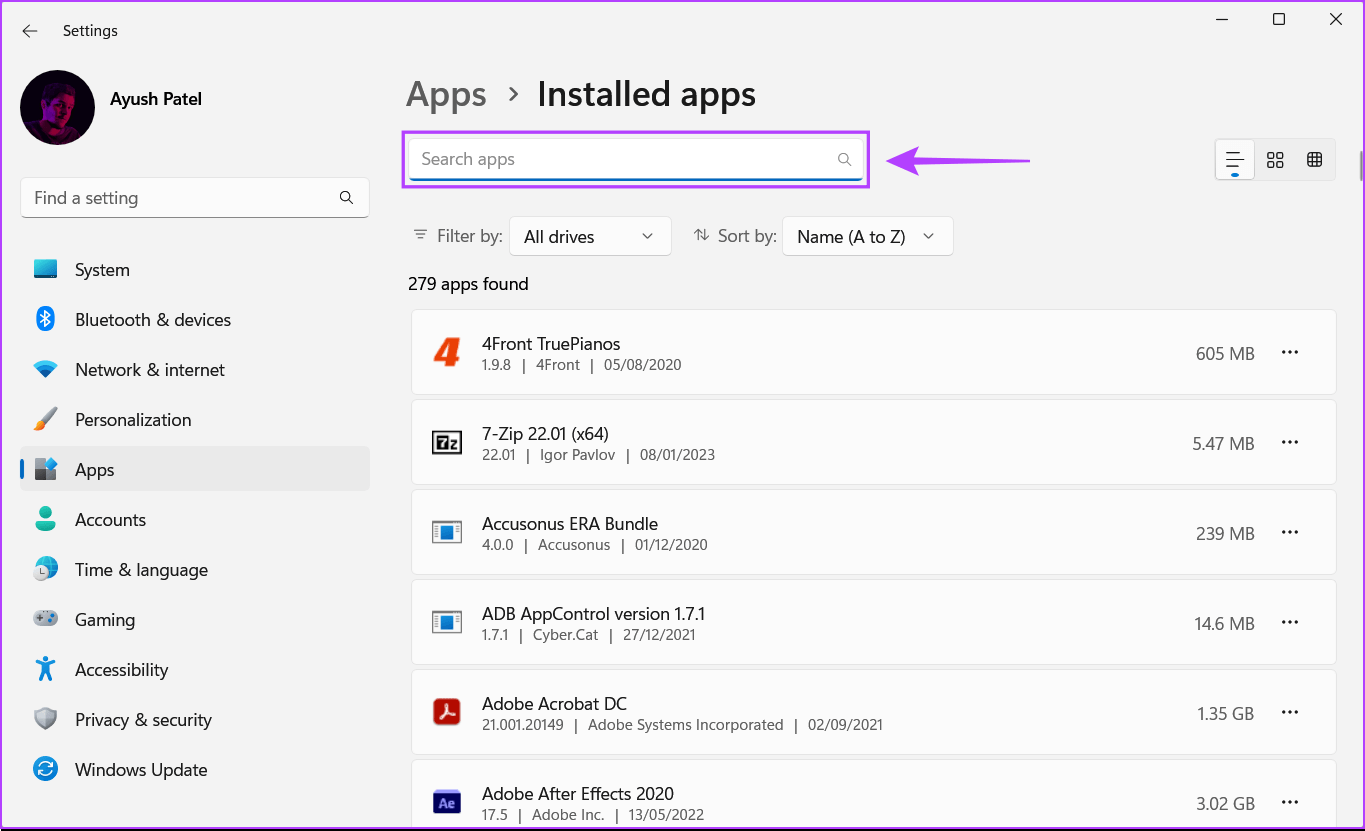Maximize the Settings window
Viewport: 1365px width, 831px height.
point(1279,19)
